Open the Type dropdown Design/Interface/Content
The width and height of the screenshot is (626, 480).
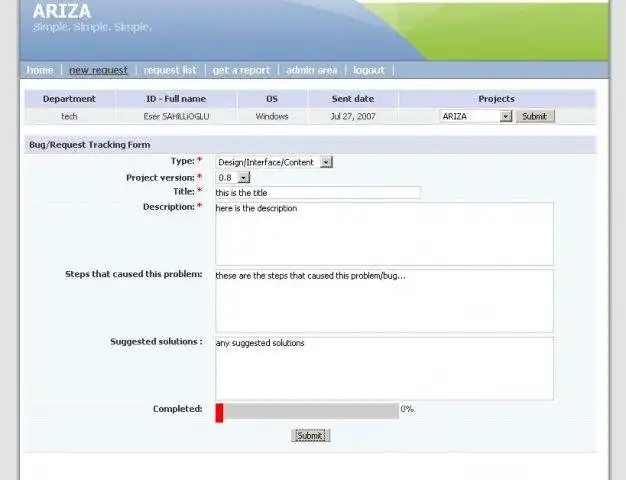point(274,162)
